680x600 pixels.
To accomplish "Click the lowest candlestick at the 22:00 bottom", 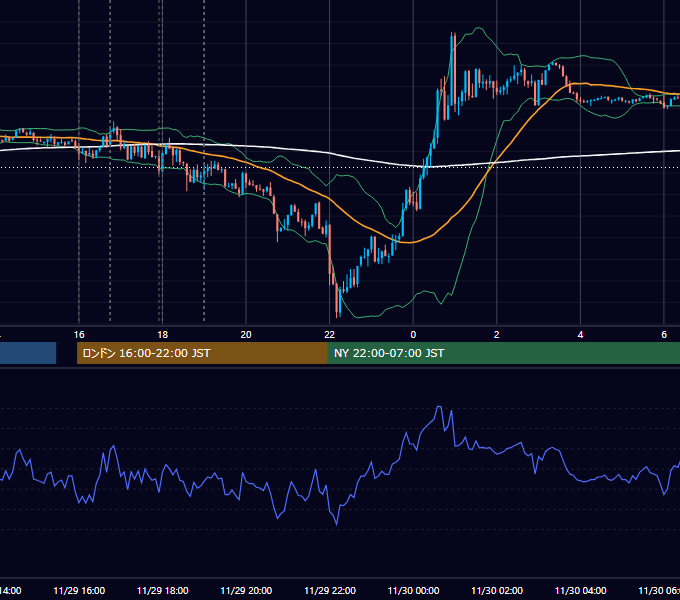I will [337, 299].
